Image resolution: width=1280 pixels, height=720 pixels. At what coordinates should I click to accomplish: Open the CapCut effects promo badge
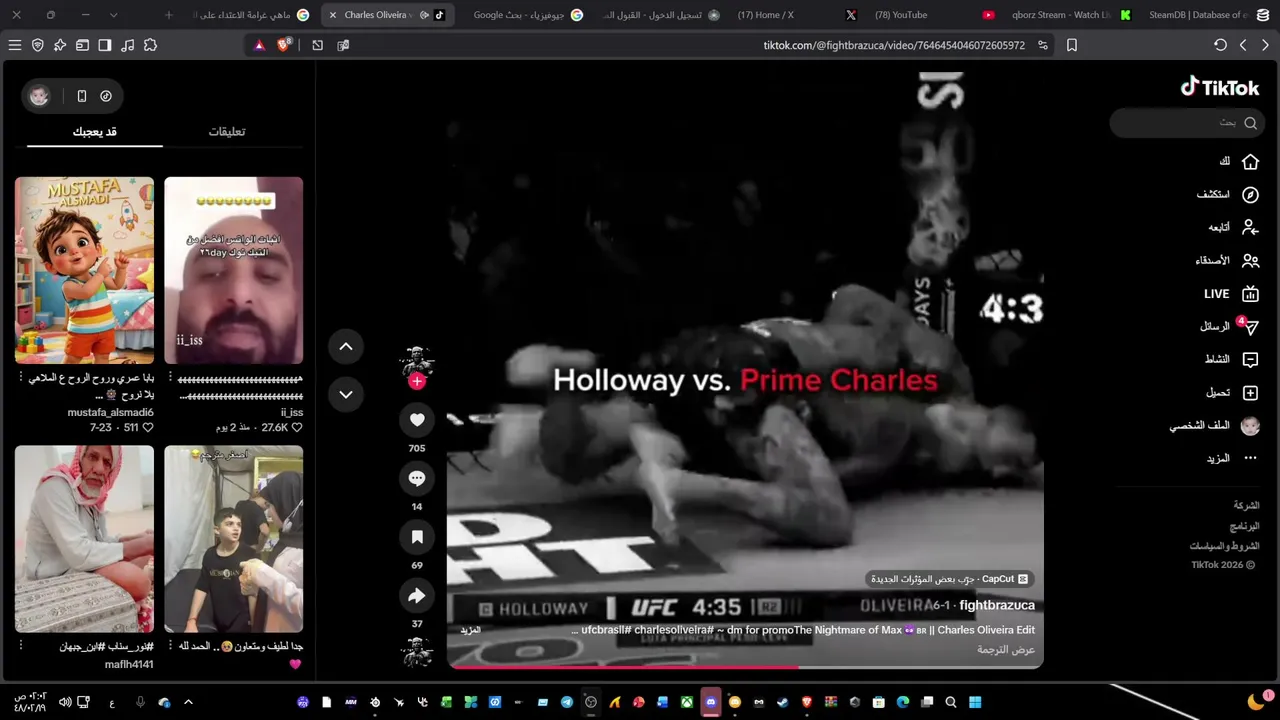[x=950, y=579]
